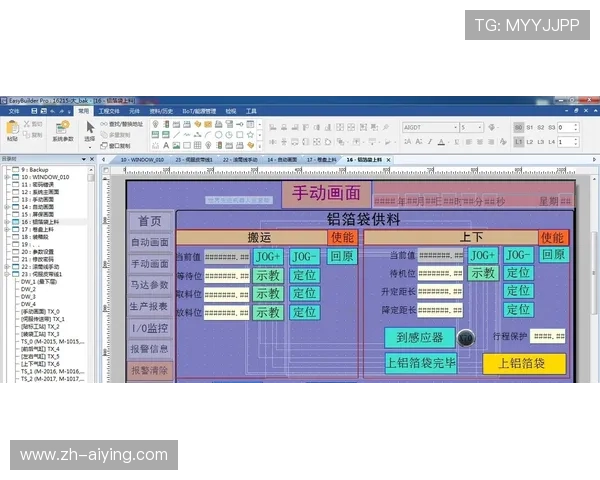Click Window Copy (窗口复制) command
Image resolution: width=600 pixels, height=480 pixels.
click(x=116, y=146)
